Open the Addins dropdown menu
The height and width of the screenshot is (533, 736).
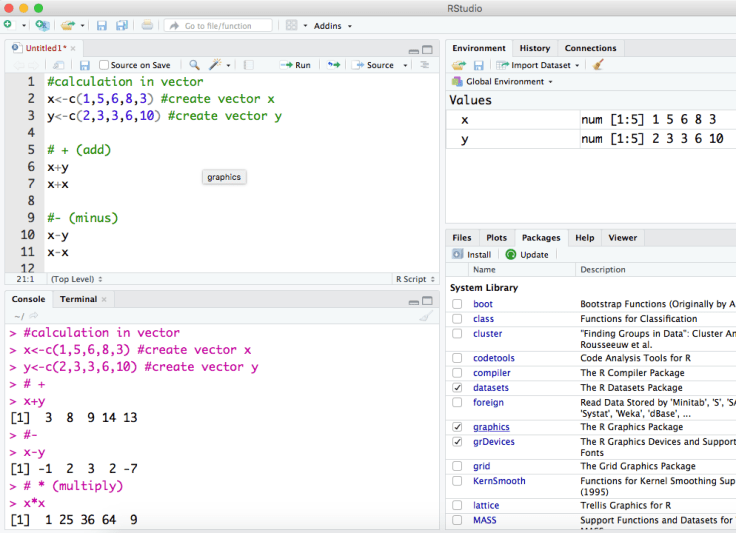[331, 25]
